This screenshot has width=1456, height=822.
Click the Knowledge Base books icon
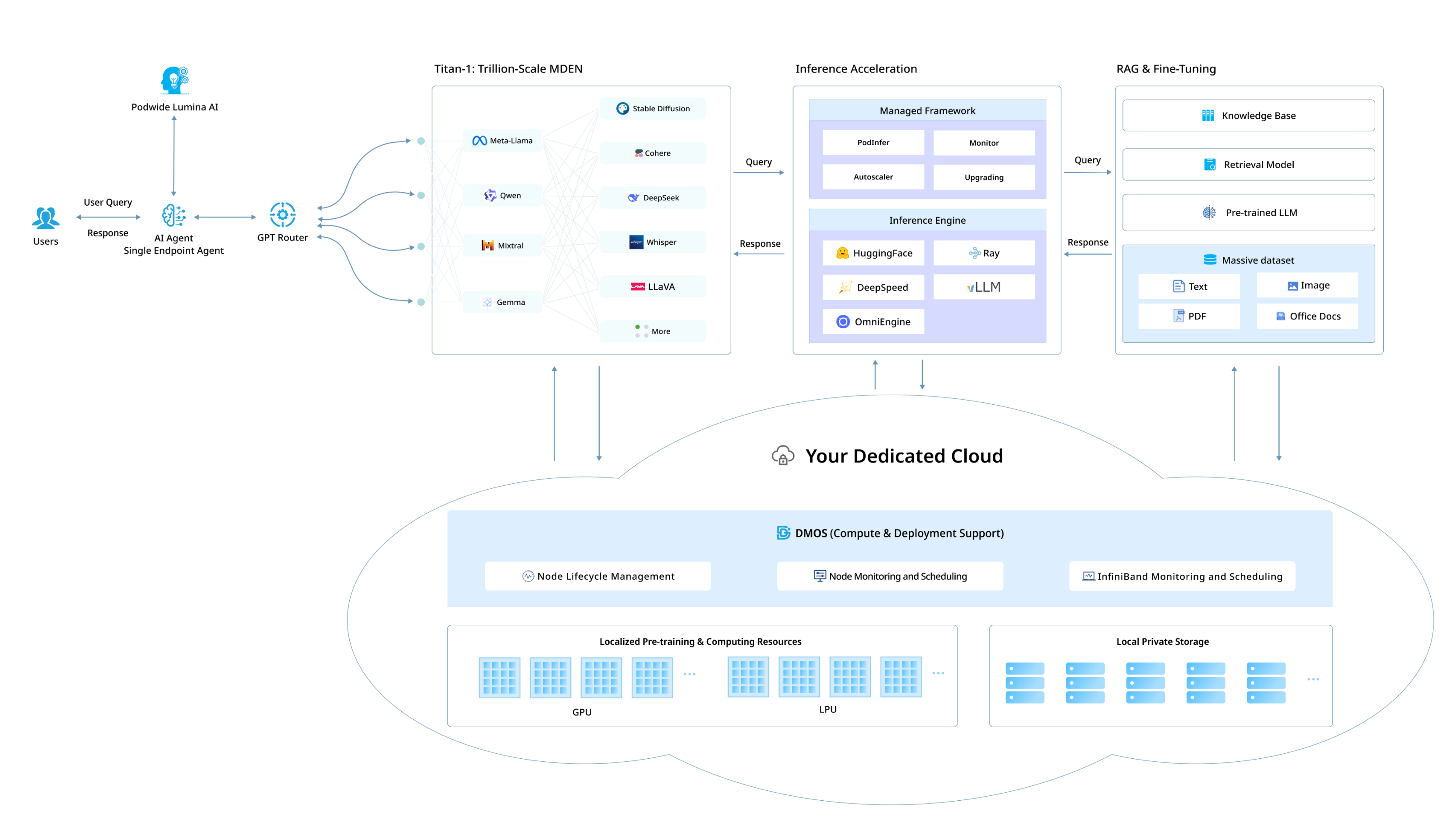coord(1207,115)
